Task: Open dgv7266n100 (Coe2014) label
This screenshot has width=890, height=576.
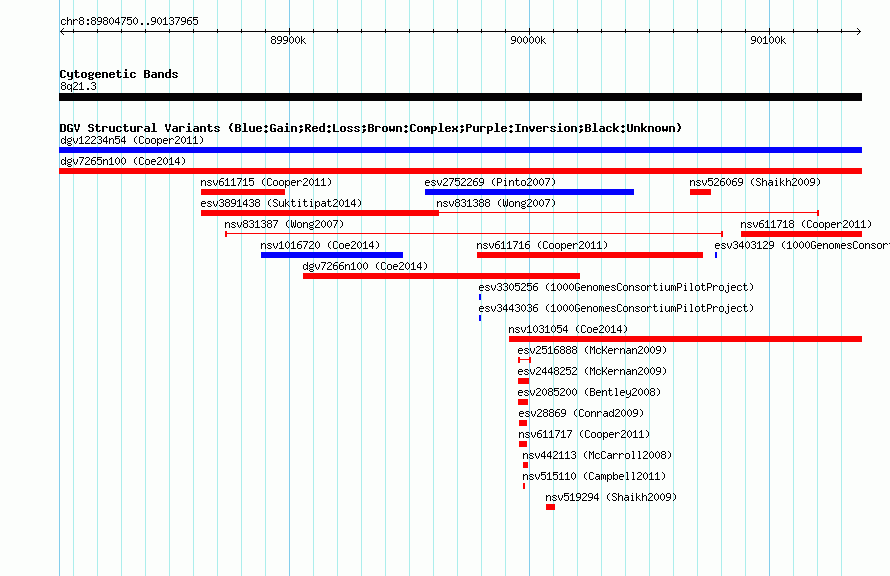Action: coord(366,266)
